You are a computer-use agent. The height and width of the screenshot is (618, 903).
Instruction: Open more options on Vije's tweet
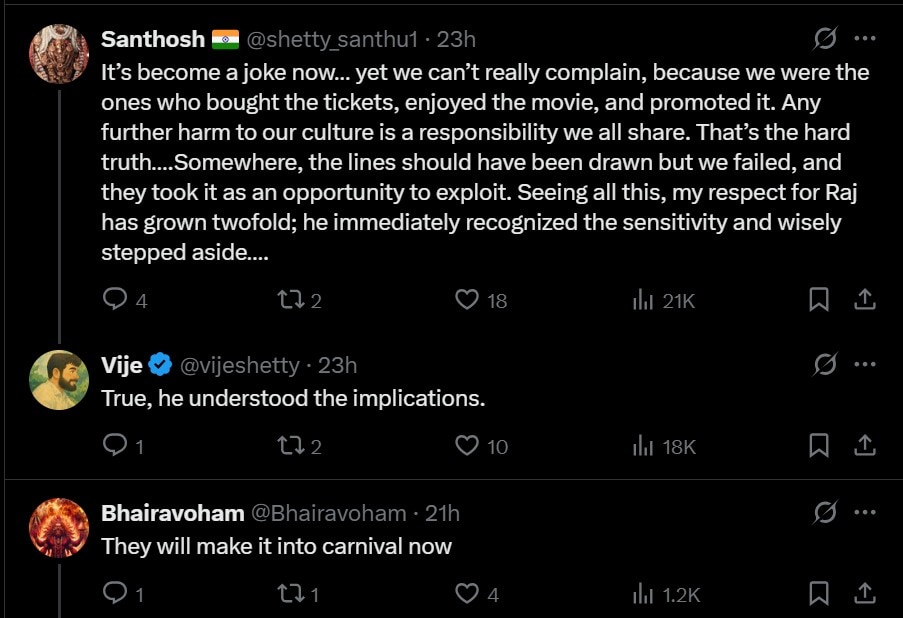(x=865, y=365)
